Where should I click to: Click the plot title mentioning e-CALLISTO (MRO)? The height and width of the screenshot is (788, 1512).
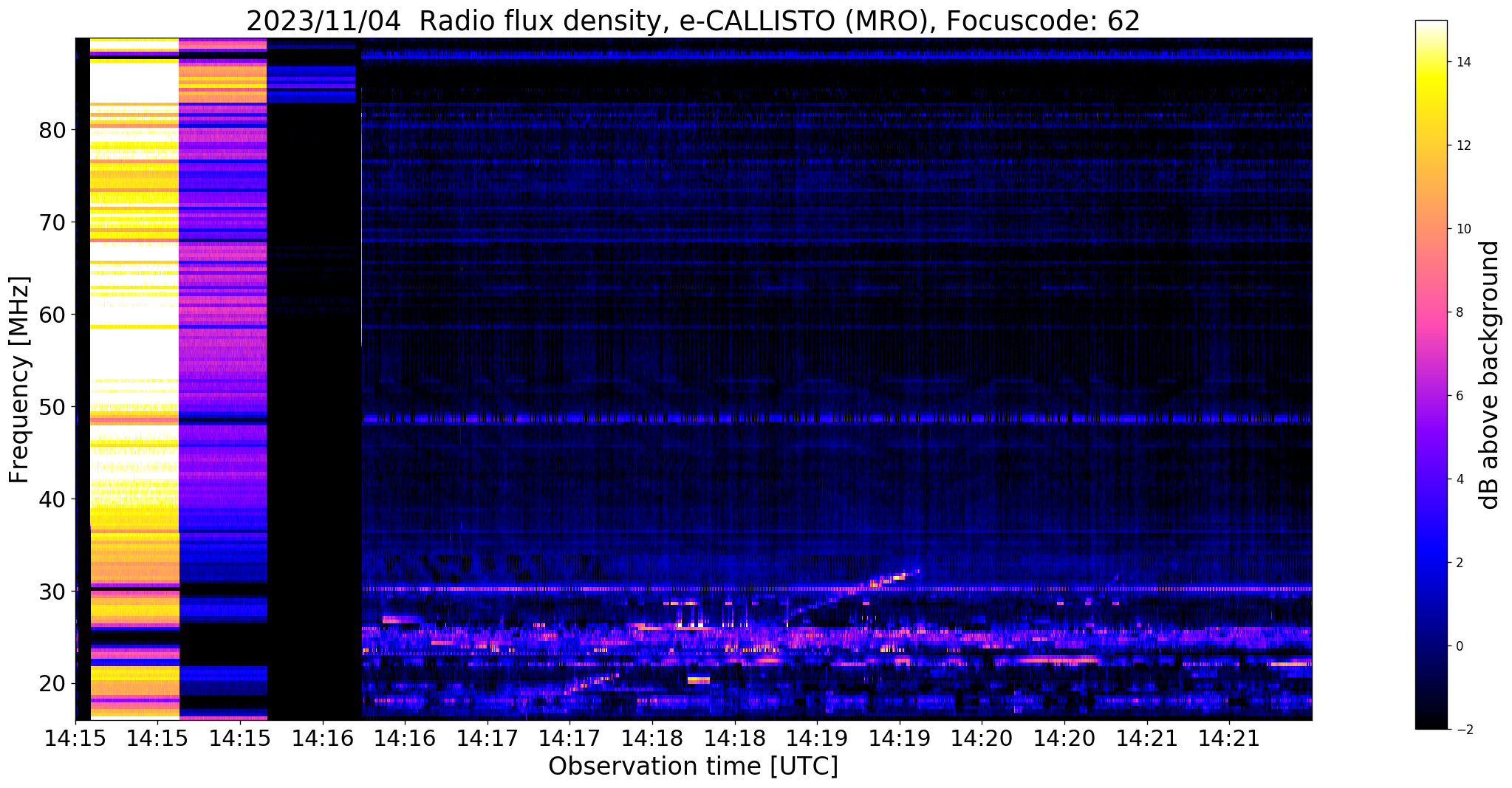coord(693,21)
